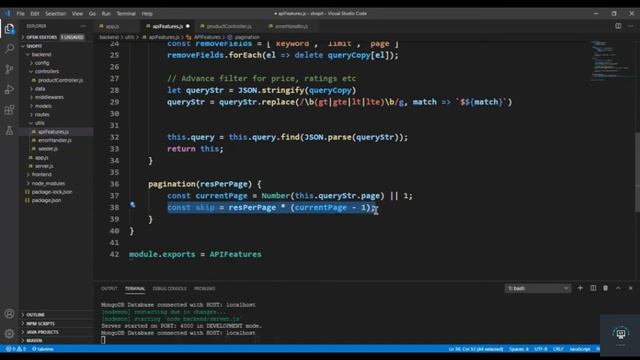Click the editor vertical scrollbar thumb
This screenshot has width=640, height=360.
coord(637,172)
